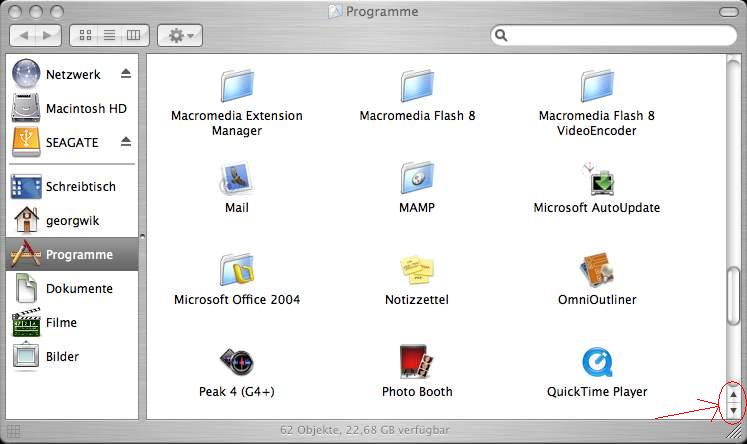This screenshot has width=747, height=444.
Task: Open the gear action menu
Action: [180, 35]
